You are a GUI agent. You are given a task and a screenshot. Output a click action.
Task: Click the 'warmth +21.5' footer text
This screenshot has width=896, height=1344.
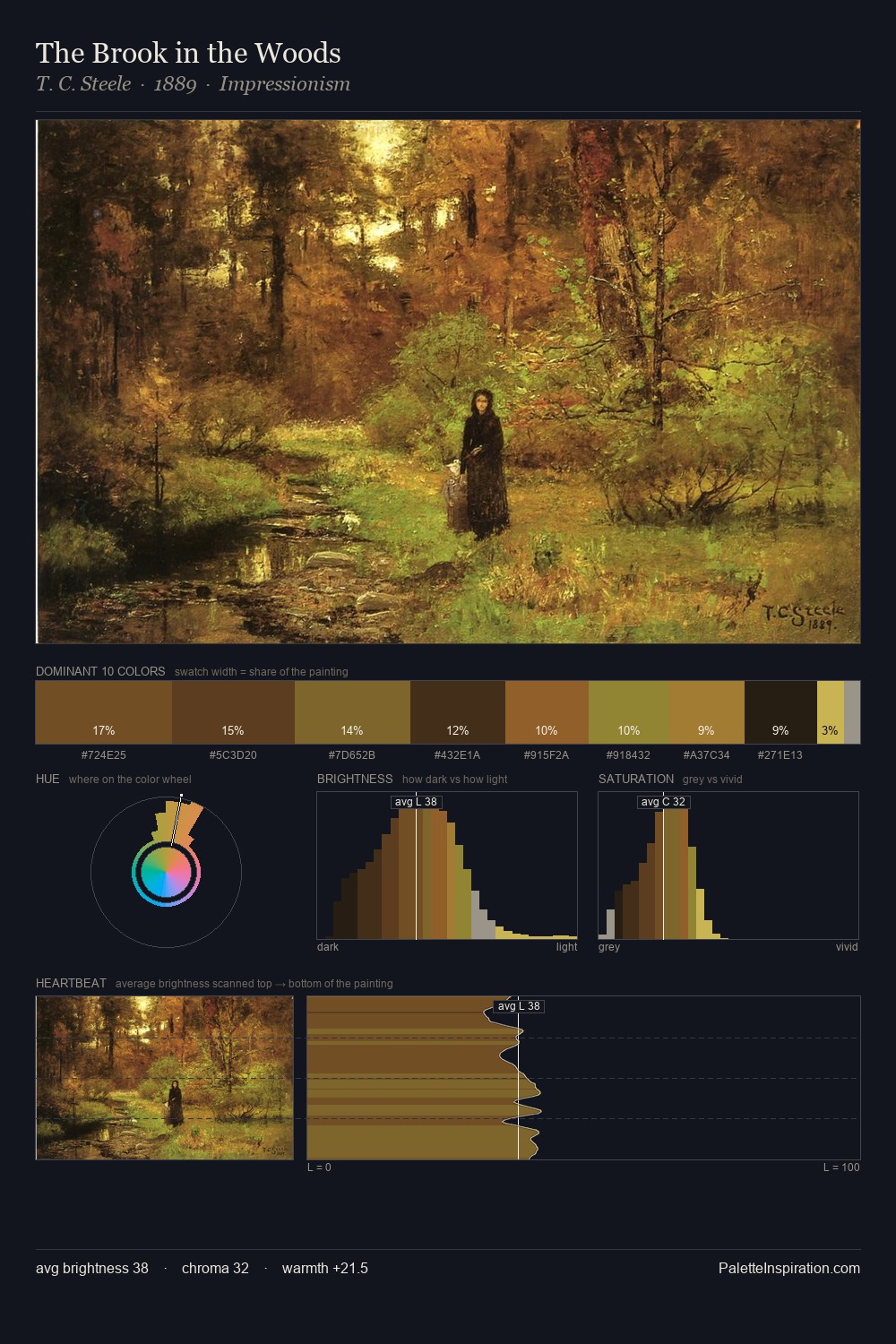[x=325, y=1268]
